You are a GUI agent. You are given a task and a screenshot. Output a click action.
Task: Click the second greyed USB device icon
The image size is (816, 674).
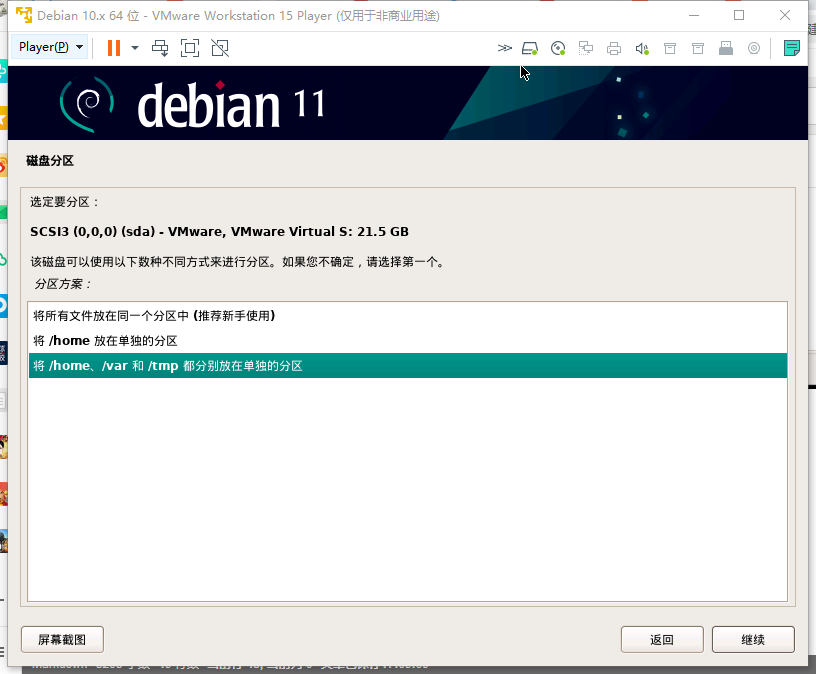pos(698,48)
